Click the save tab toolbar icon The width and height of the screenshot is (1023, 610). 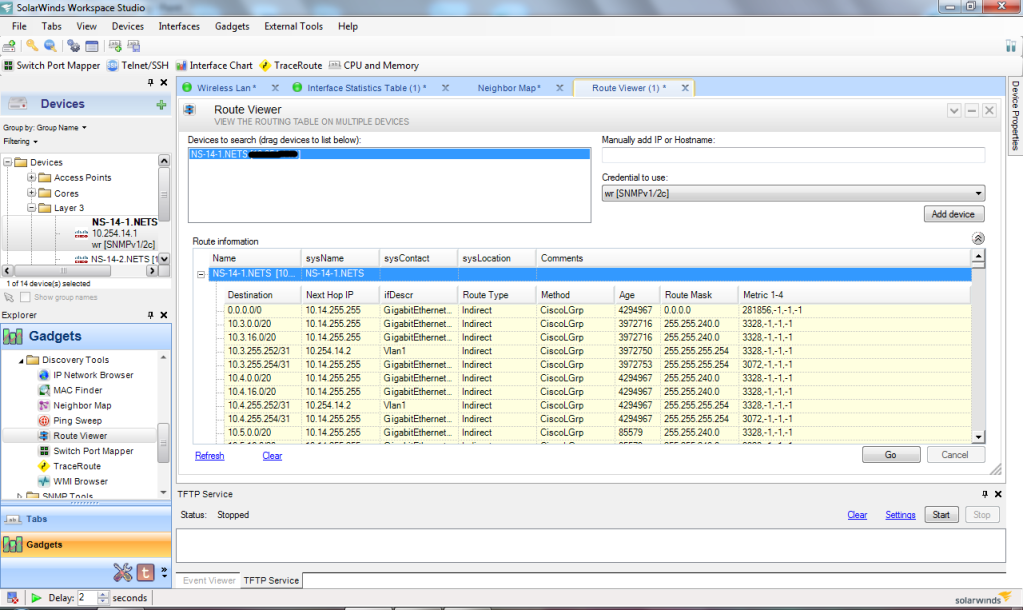coord(134,46)
